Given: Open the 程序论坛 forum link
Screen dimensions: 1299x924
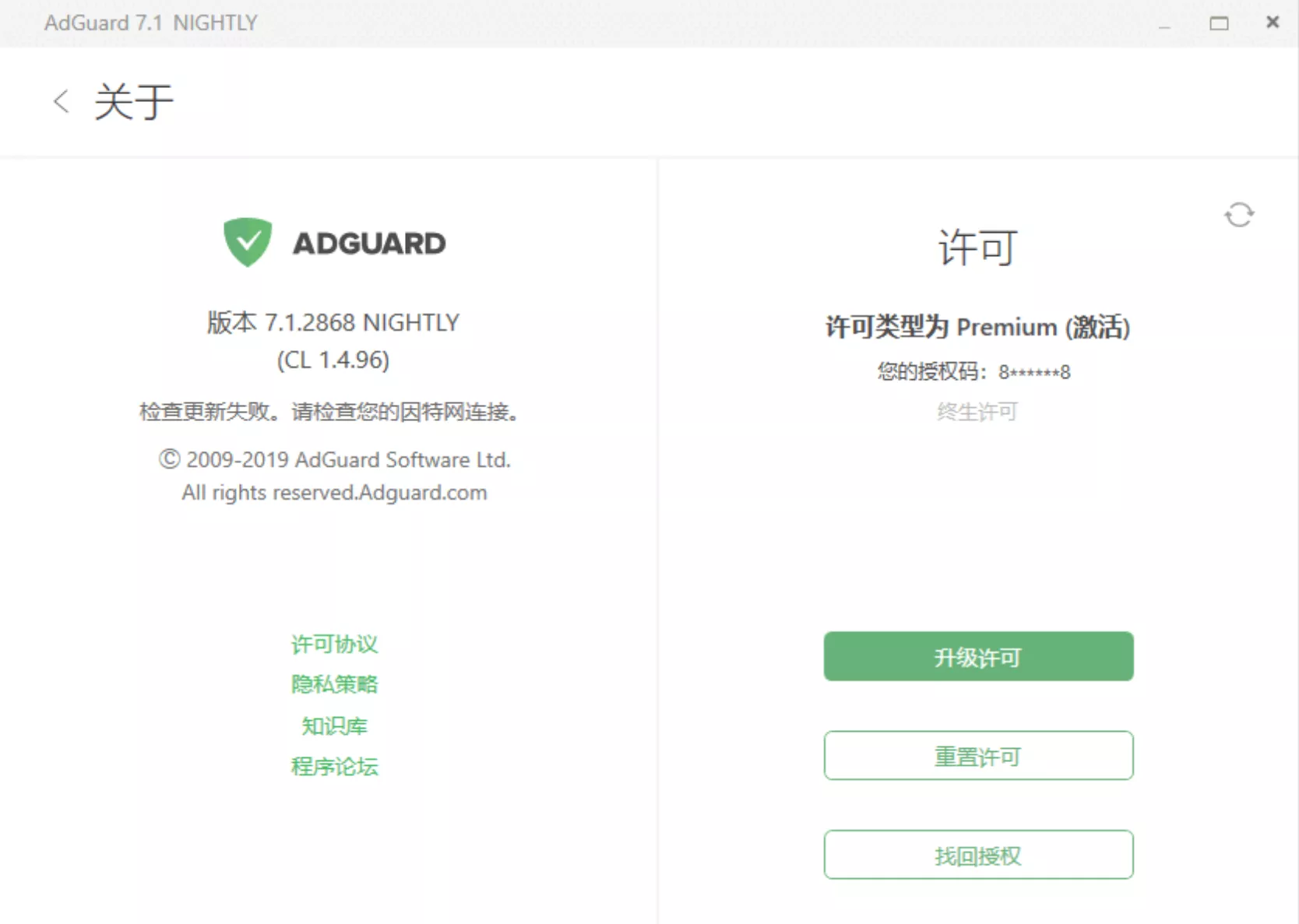Looking at the screenshot, I should (333, 766).
